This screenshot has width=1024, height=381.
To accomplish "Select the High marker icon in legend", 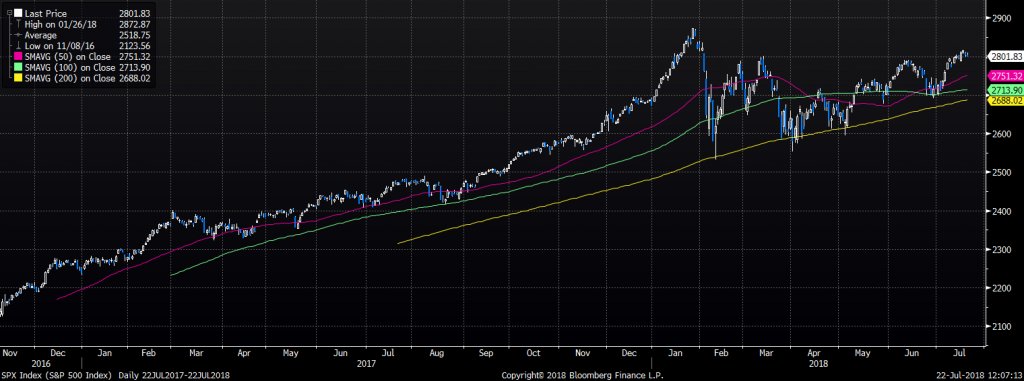I will (x=18, y=24).
